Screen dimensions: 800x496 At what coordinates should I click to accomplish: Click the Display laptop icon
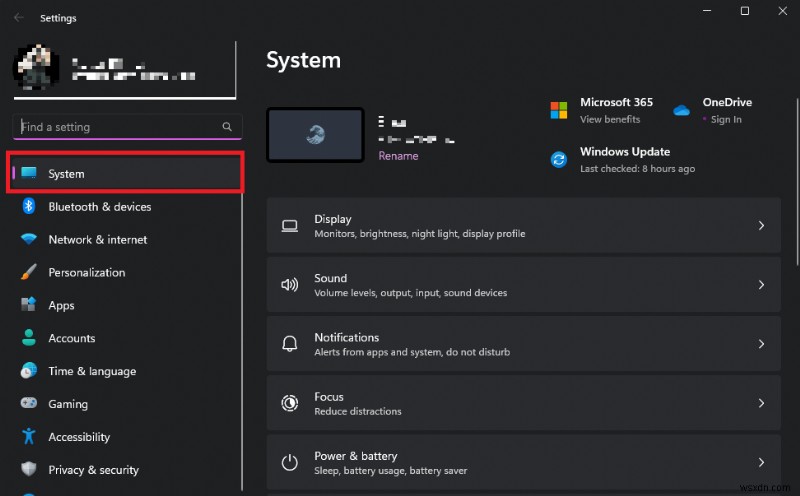pyautogui.click(x=290, y=226)
